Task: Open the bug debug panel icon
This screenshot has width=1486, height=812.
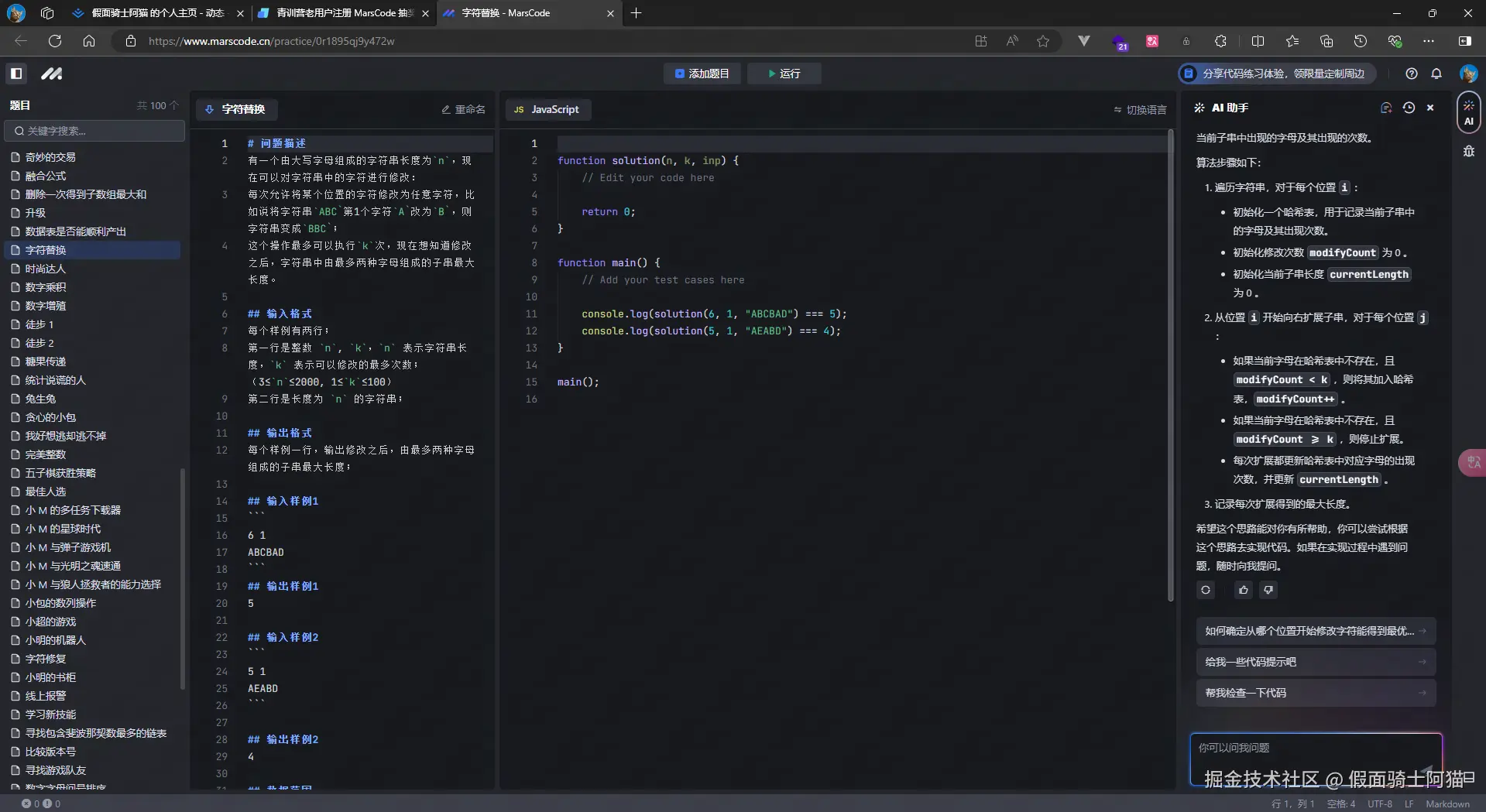Action: (x=1468, y=151)
